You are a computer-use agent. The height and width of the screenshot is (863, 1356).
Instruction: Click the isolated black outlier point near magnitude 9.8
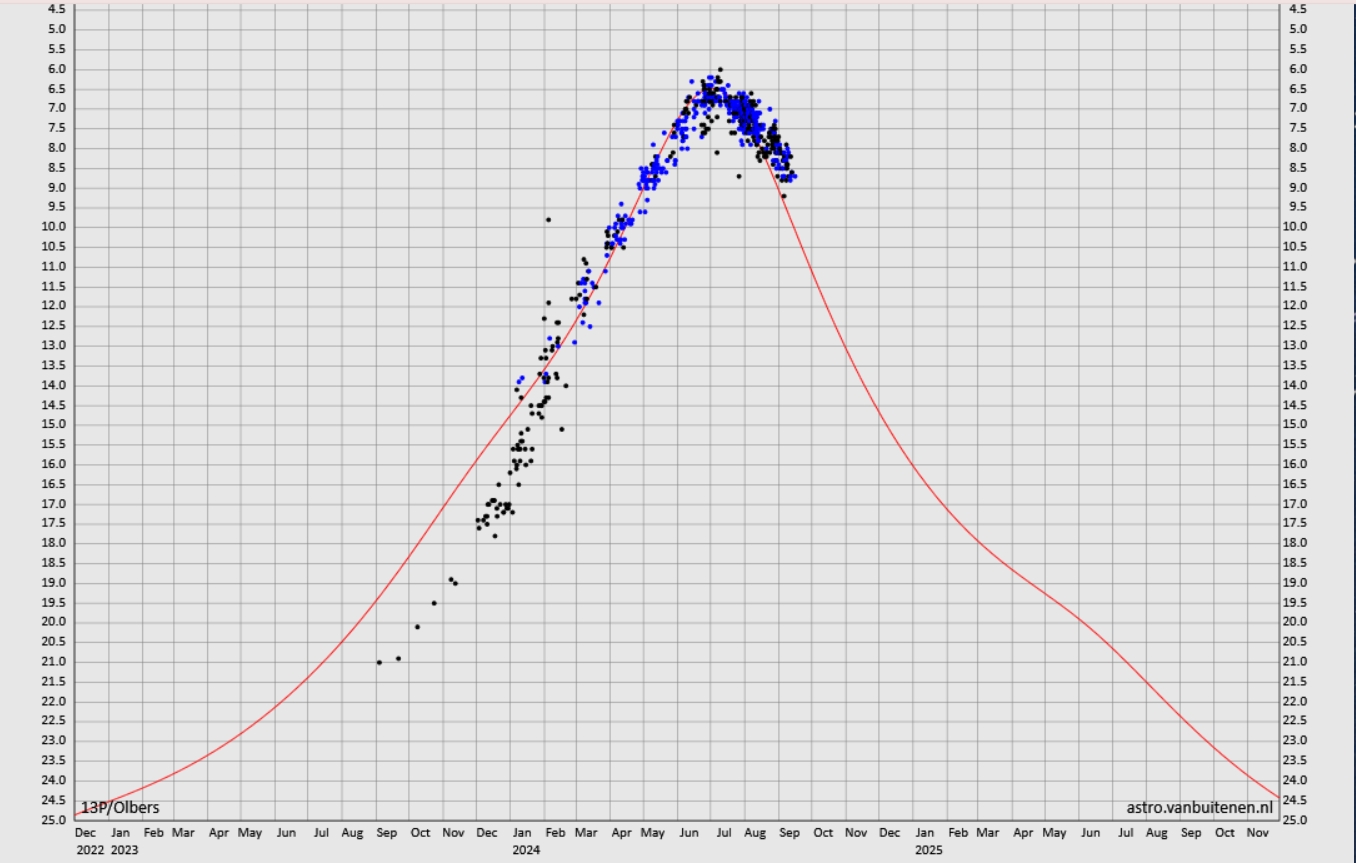tap(548, 219)
